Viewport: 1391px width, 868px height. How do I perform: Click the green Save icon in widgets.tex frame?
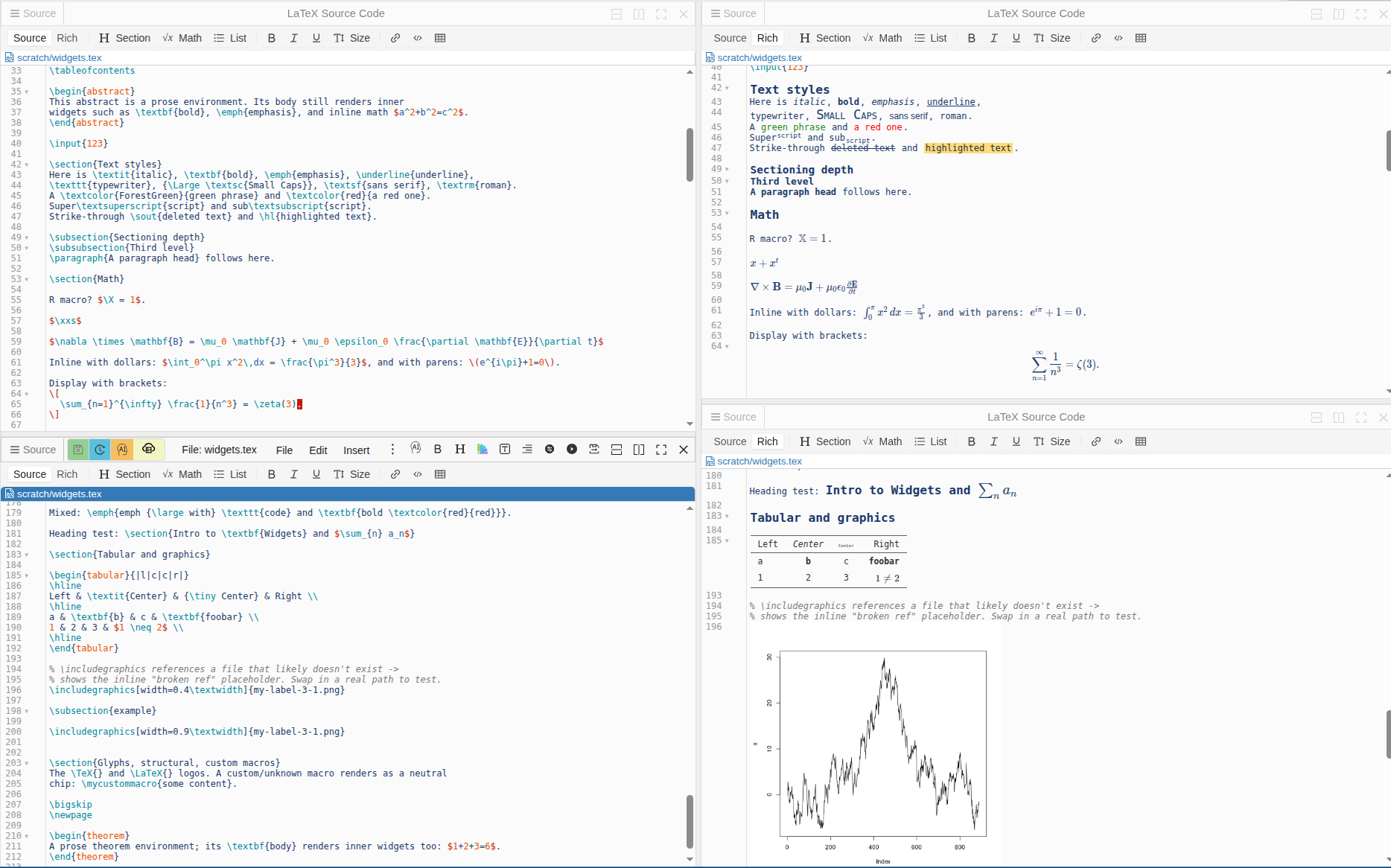point(78,450)
